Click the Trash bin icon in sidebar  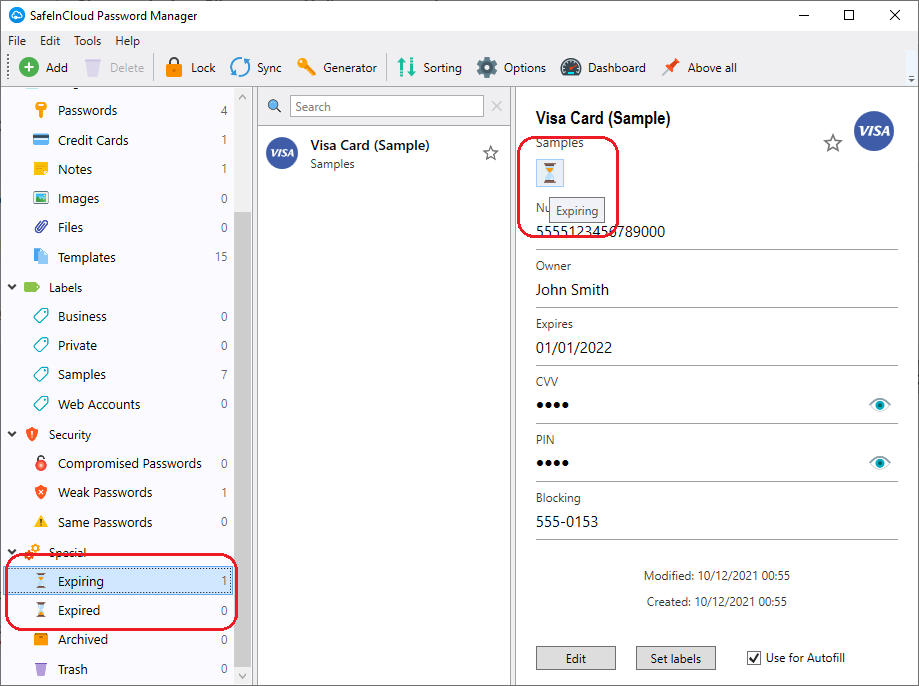pos(41,669)
